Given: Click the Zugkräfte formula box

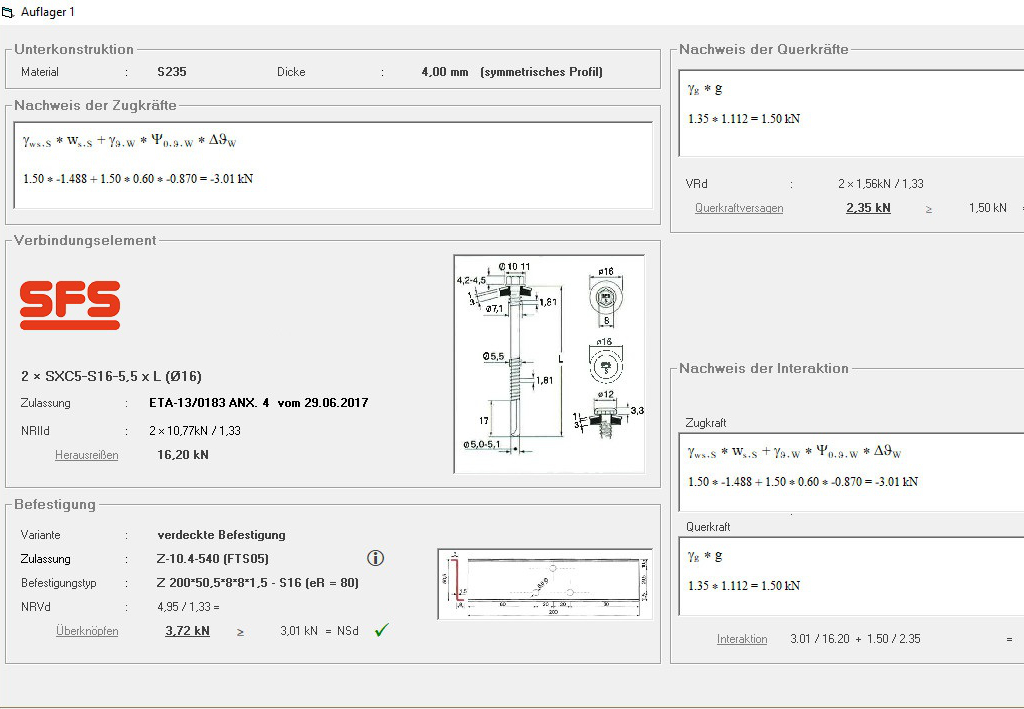Looking at the screenshot, I should tap(333, 165).
